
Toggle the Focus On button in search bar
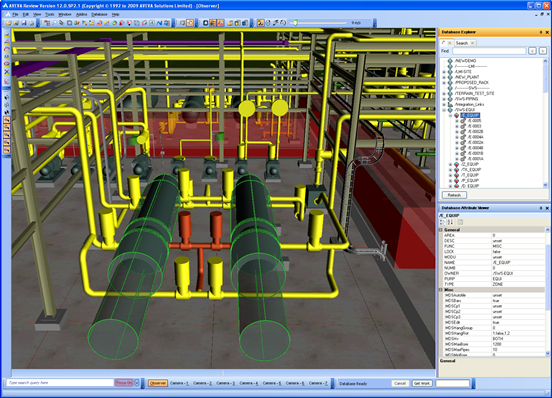click(124, 383)
